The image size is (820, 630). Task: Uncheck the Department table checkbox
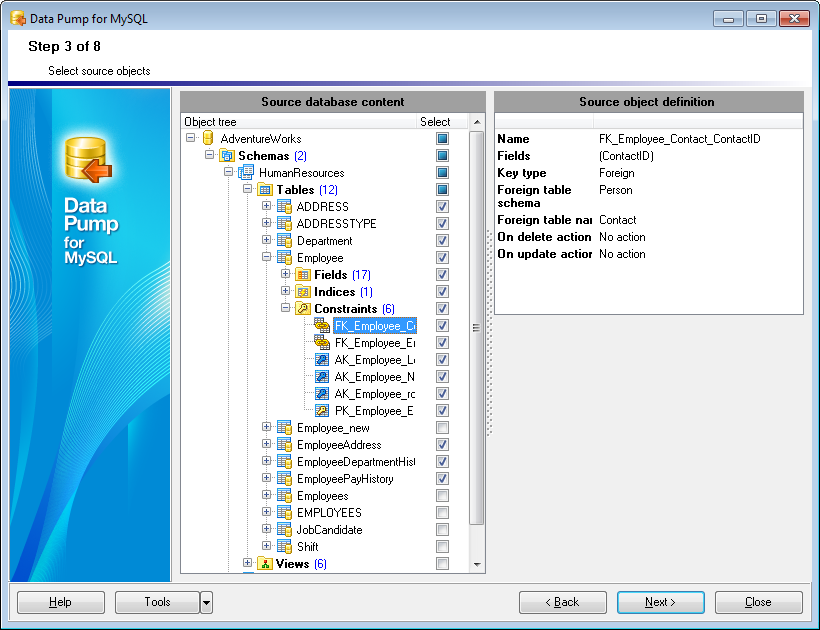coord(442,241)
